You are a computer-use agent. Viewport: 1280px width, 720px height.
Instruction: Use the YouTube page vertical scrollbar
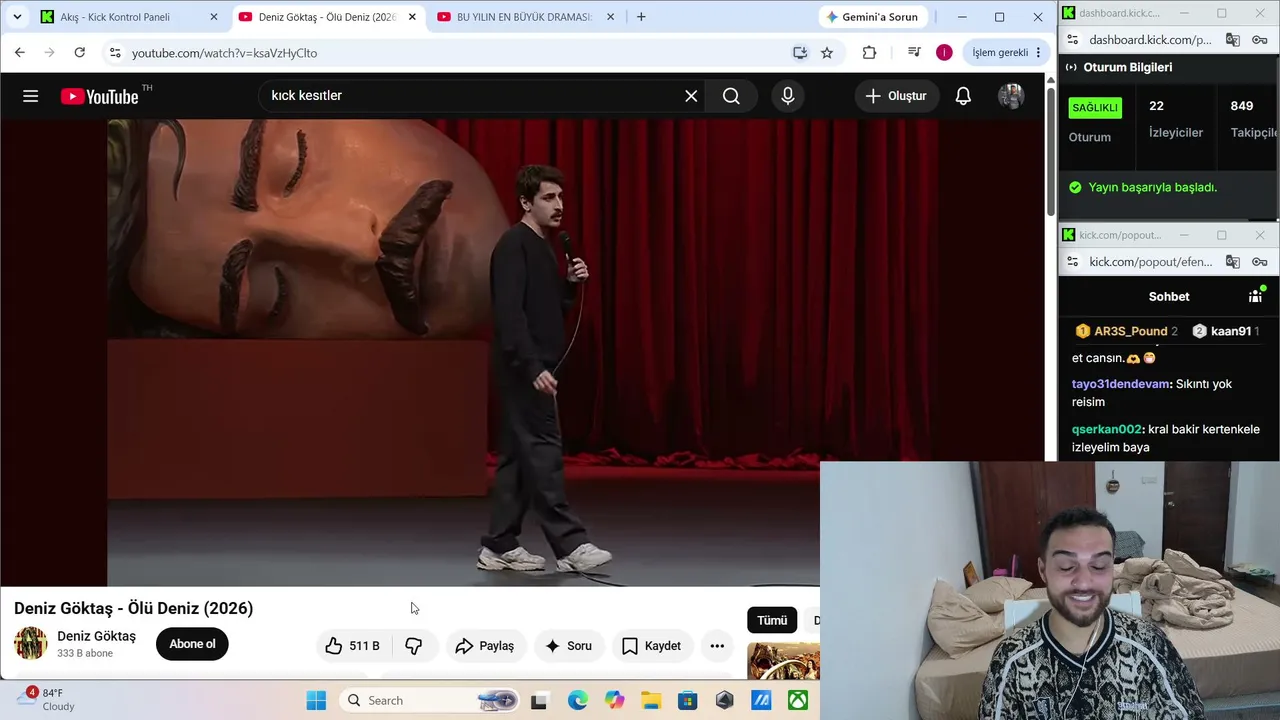click(x=1051, y=150)
